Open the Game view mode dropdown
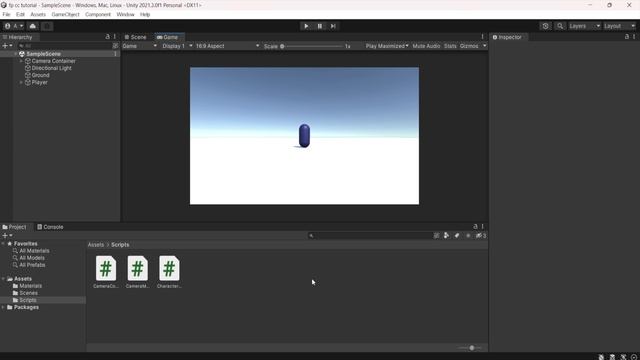This screenshot has height=360, width=640. pyautogui.click(x=140, y=46)
